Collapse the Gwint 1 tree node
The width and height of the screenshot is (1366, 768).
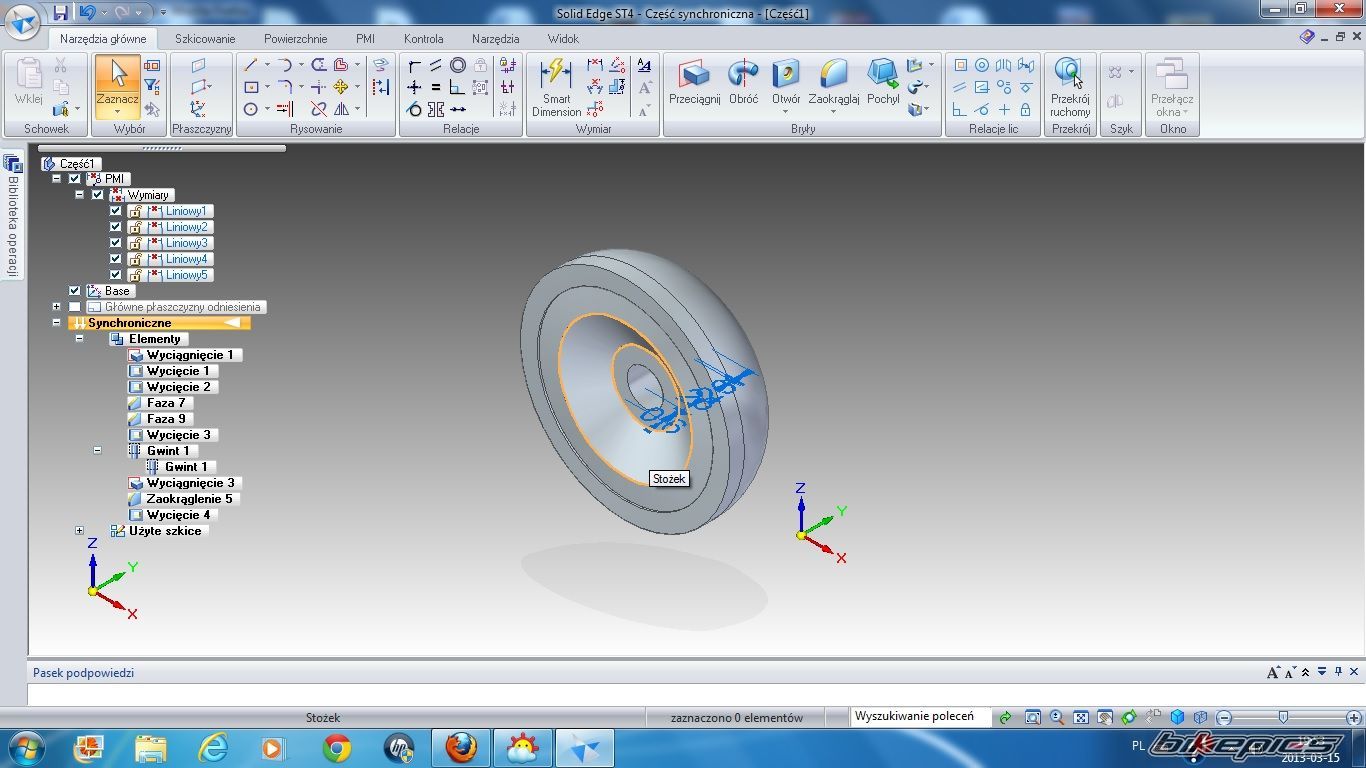tap(97, 451)
